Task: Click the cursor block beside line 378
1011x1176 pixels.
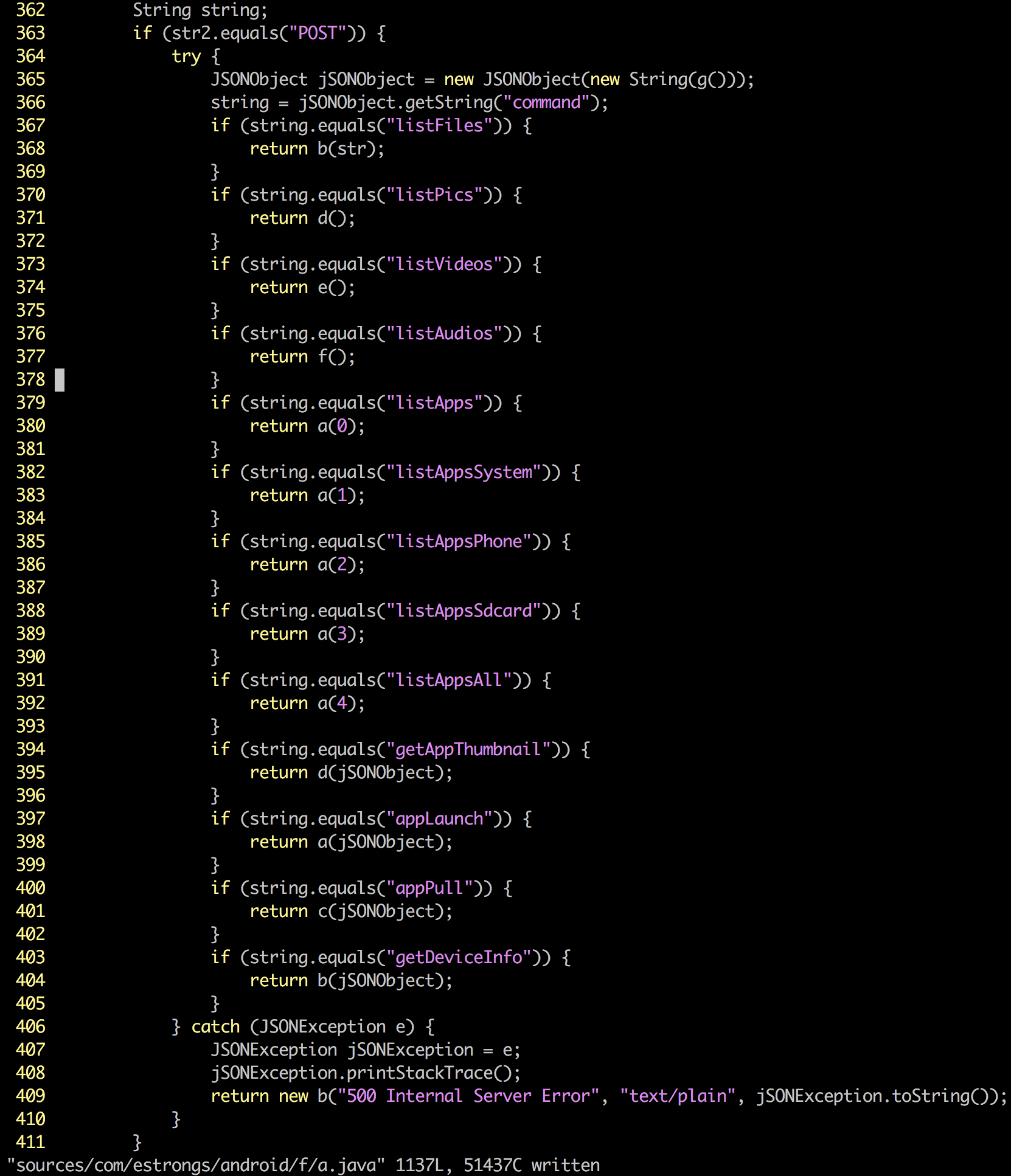Action: [x=60, y=380]
